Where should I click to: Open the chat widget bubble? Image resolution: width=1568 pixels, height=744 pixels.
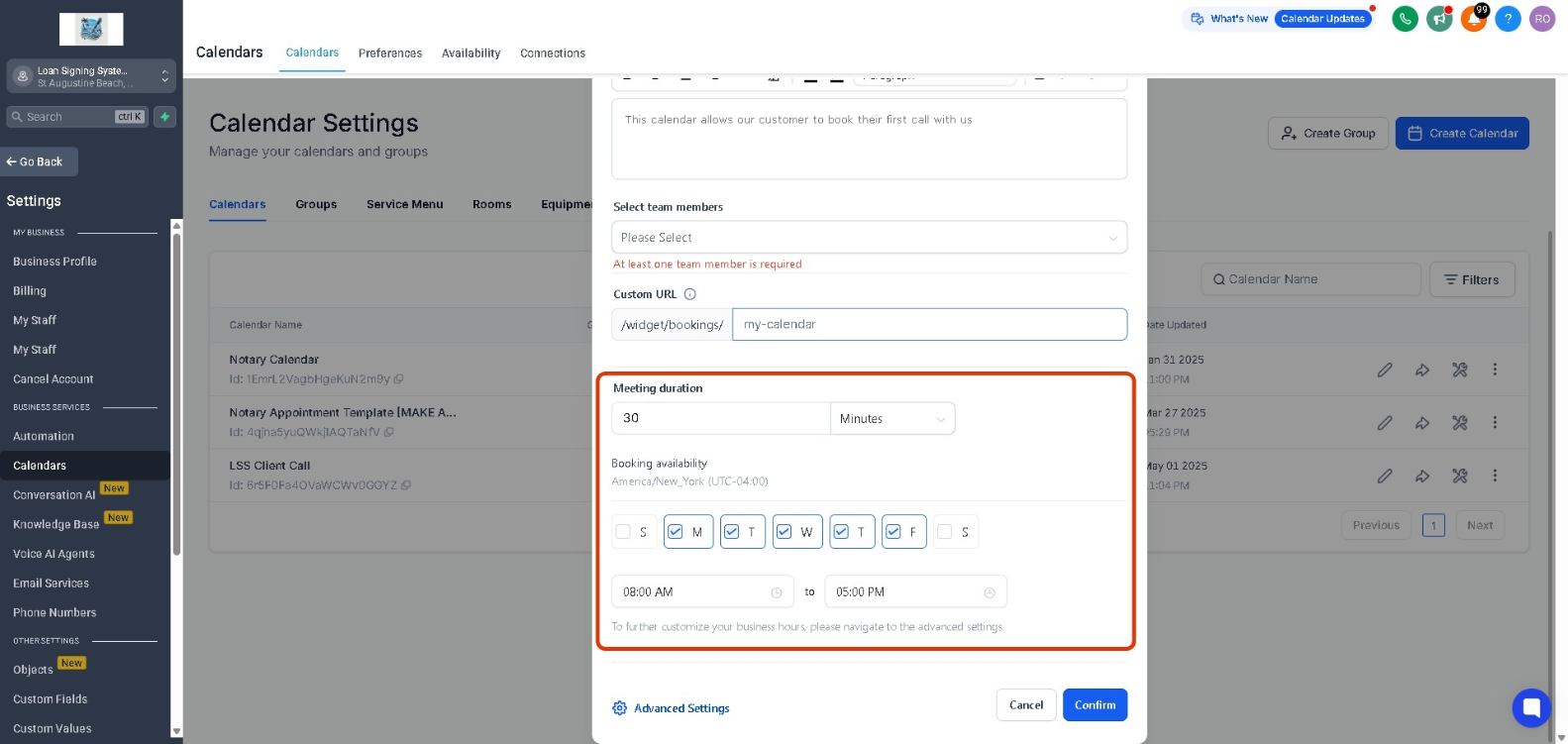[1531, 707]
